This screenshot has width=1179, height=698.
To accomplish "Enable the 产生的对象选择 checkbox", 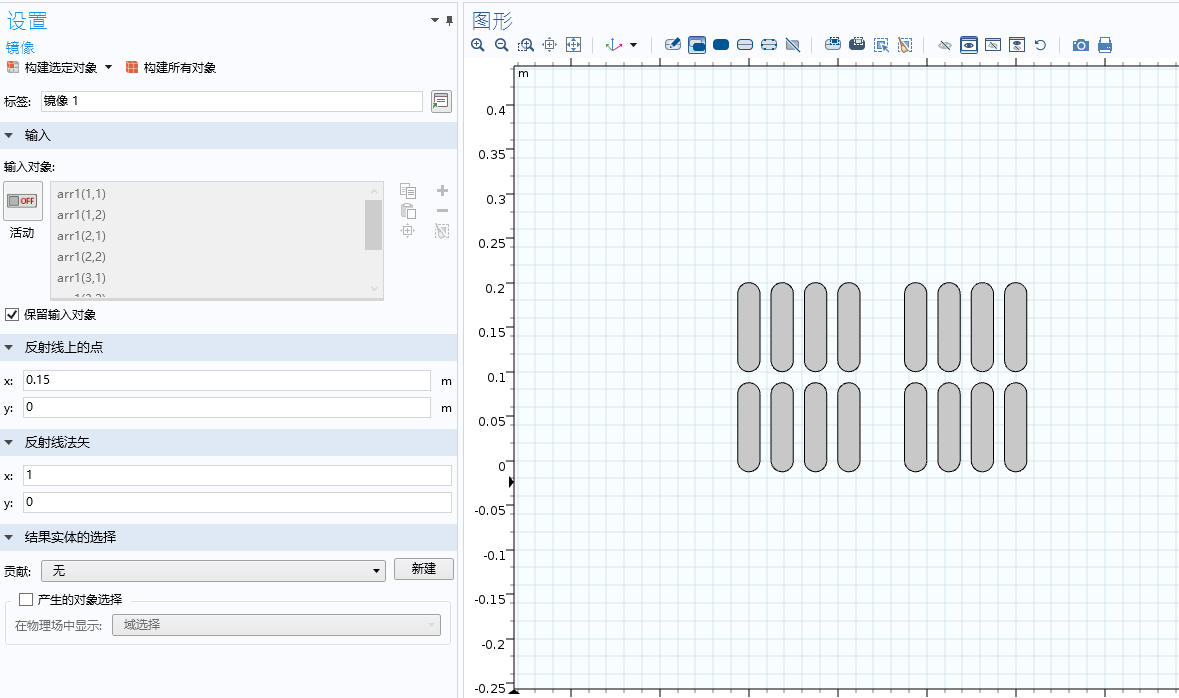I will coord(26,599).
